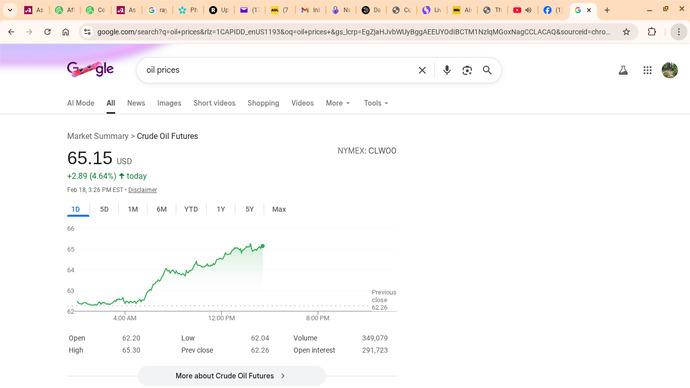
Task: Open Google account profile picture
Action: point(670,70)
